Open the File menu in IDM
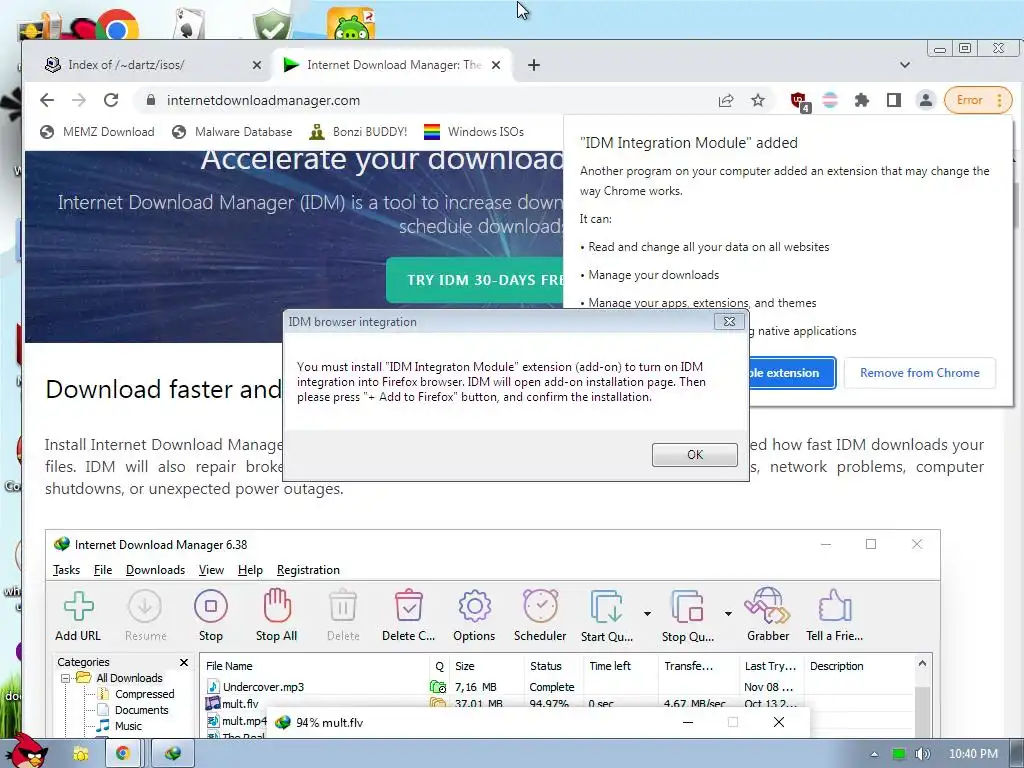The width and height of the screenshot is (1024, 768). click(x=103, y=570)
